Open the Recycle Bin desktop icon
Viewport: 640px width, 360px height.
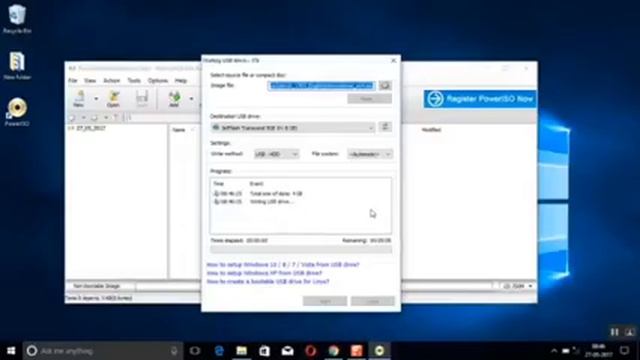point(17,19)
